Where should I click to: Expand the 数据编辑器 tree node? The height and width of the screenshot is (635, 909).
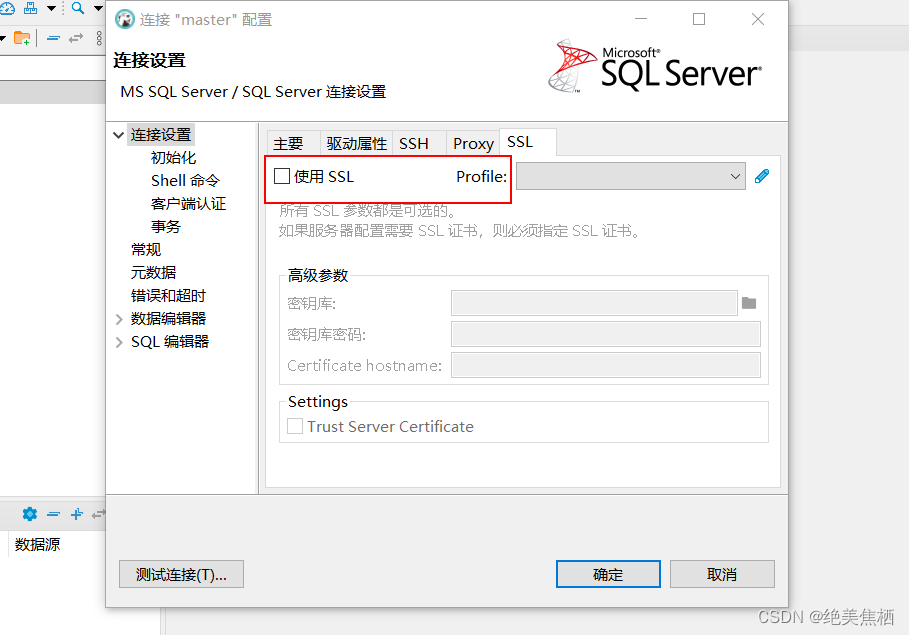click(120, 319)
